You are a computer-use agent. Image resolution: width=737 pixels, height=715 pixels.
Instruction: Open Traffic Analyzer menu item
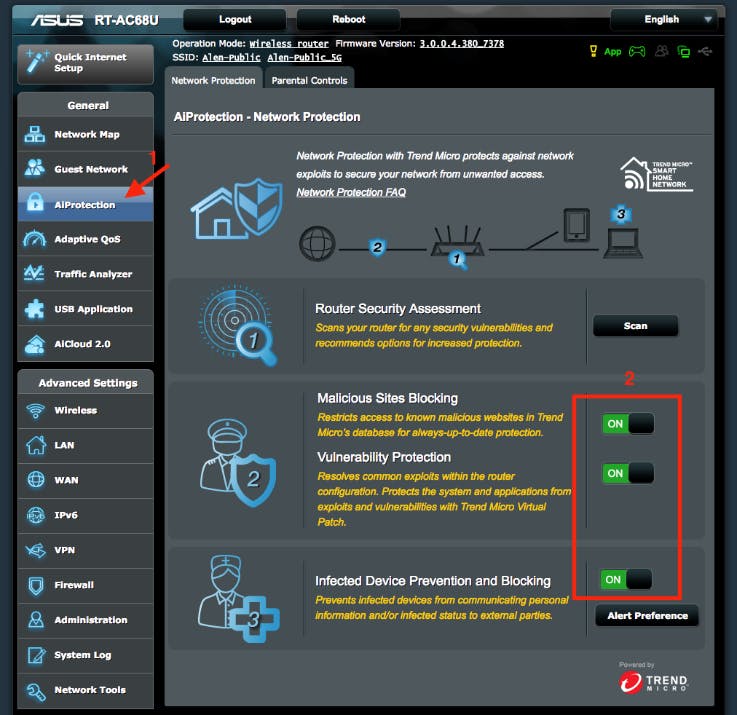click(86, 274)
